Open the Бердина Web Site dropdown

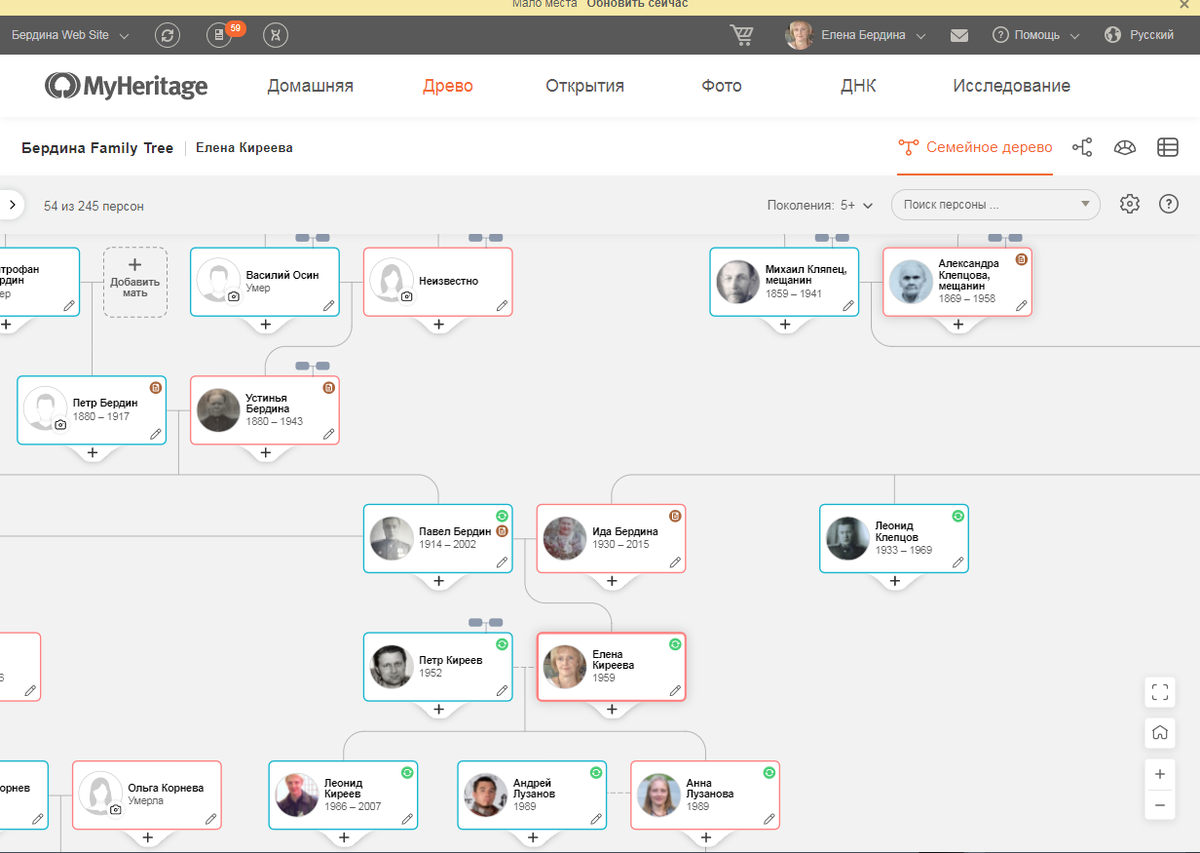(x=70, y=35)
